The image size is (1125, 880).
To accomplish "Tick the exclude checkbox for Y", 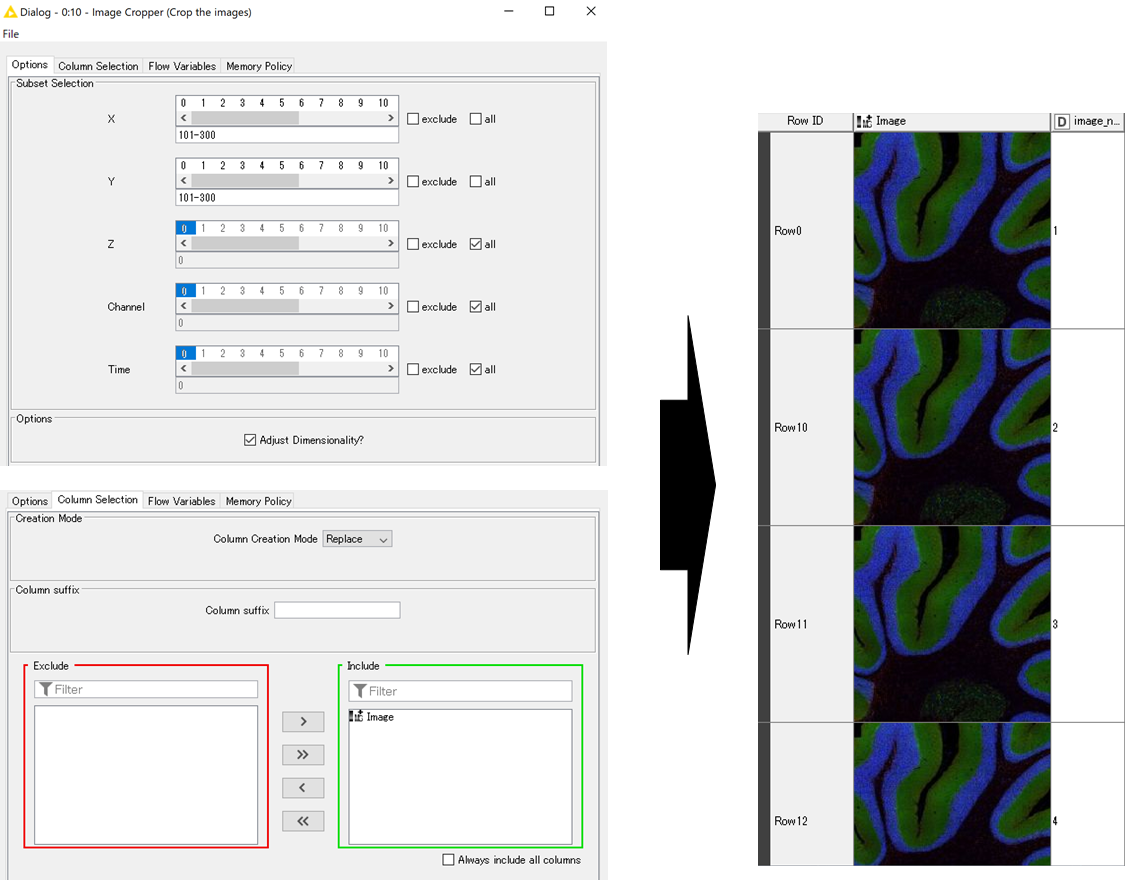I will [413, 181].
